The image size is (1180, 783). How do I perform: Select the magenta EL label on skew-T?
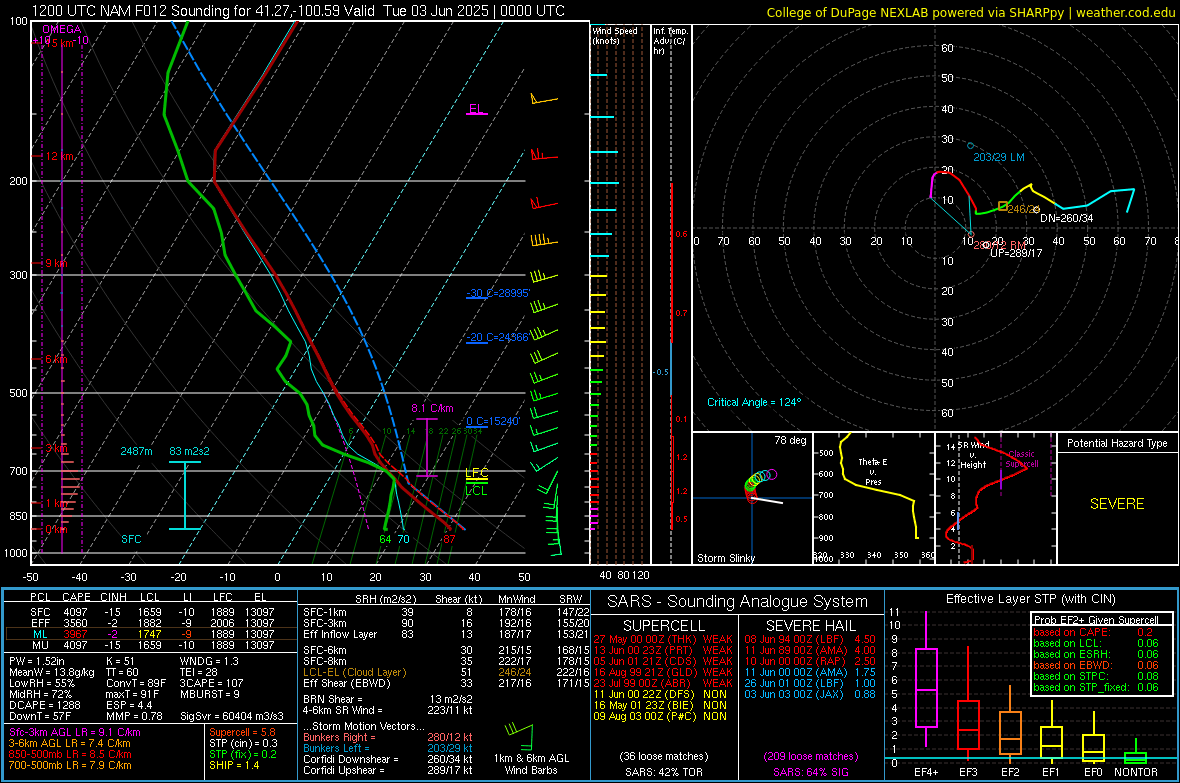click(476, 108)
